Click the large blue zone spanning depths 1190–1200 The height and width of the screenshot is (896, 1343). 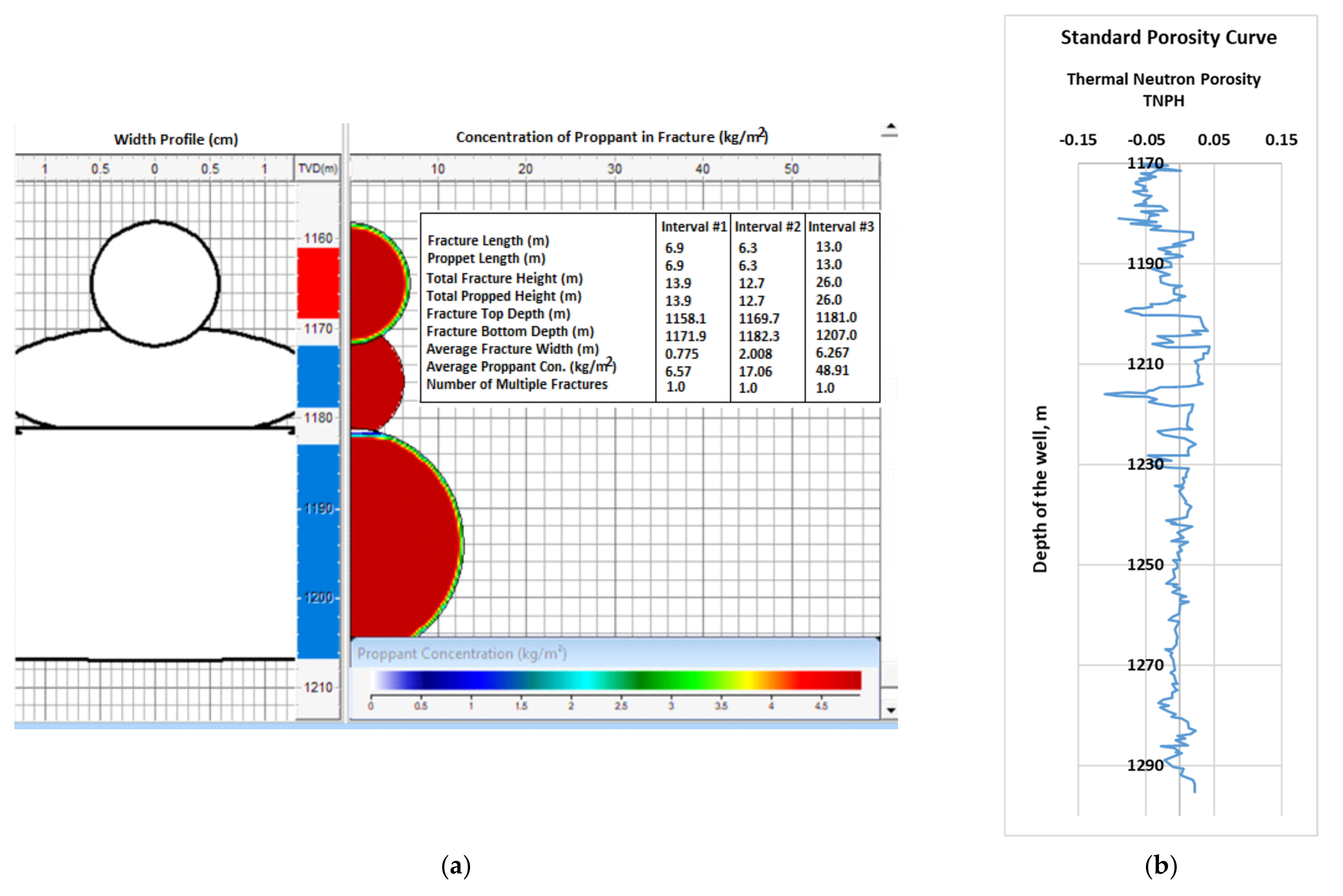318,551
